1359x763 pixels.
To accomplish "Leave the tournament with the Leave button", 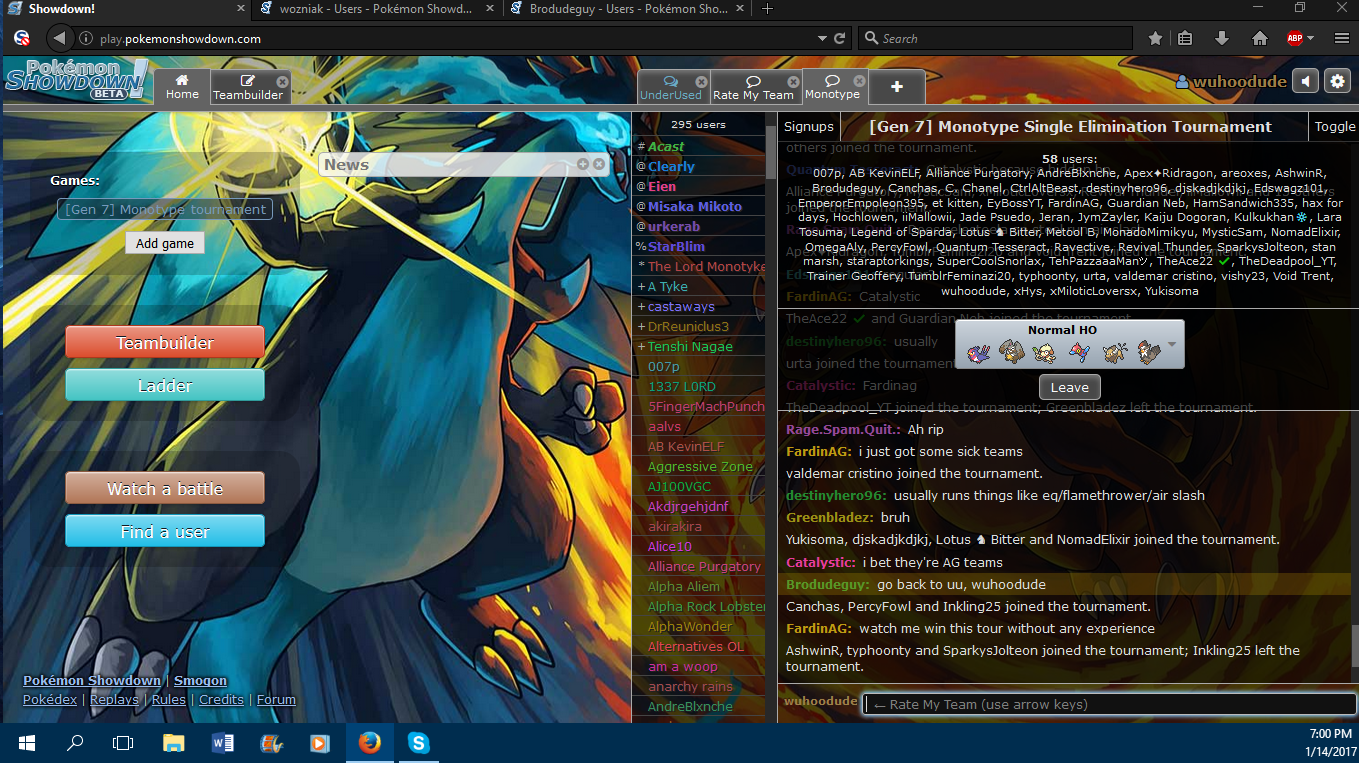I will tap(1069, 387).
